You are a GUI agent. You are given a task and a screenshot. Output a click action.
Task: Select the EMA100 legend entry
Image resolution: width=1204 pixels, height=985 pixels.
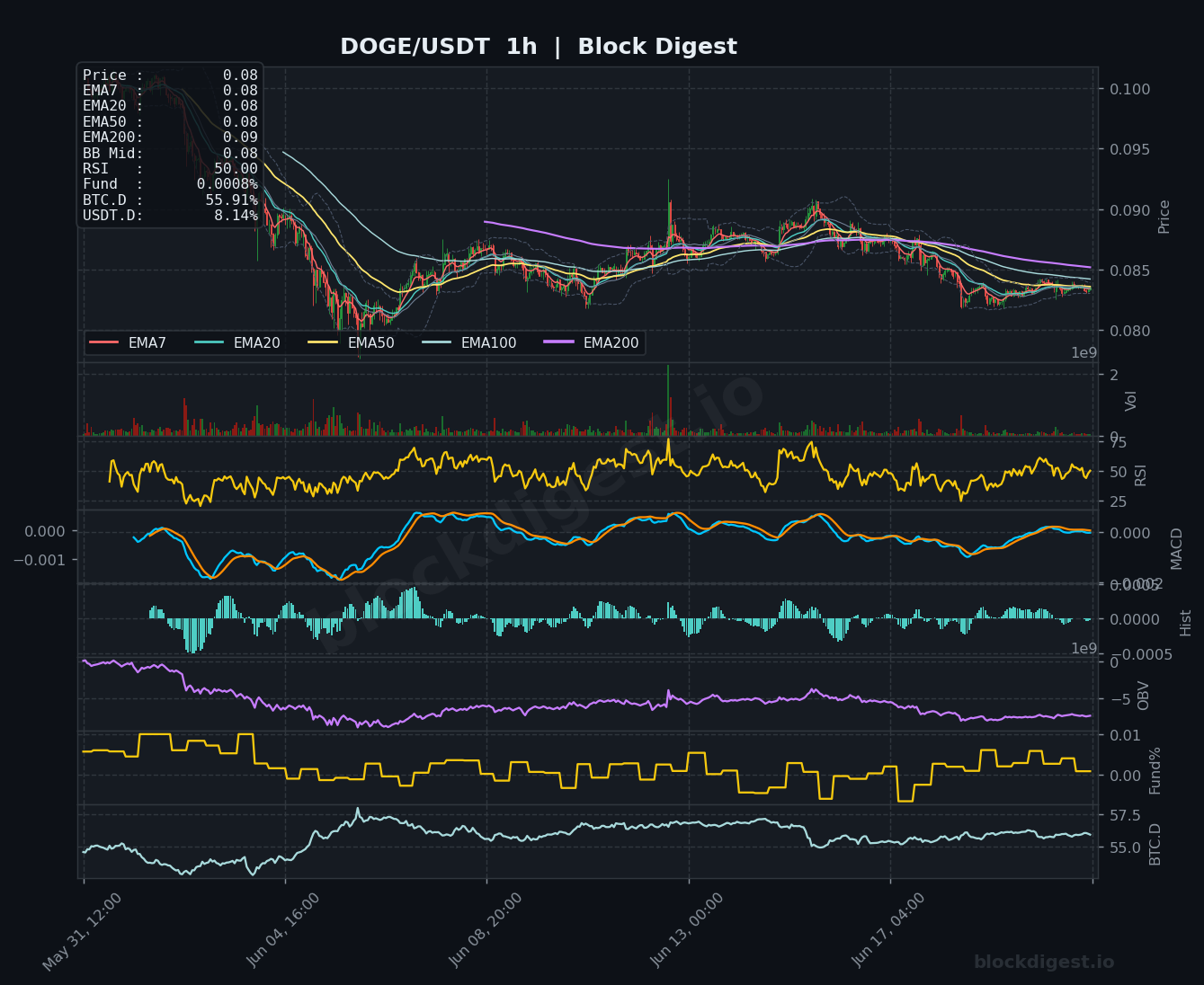(468, 342)
